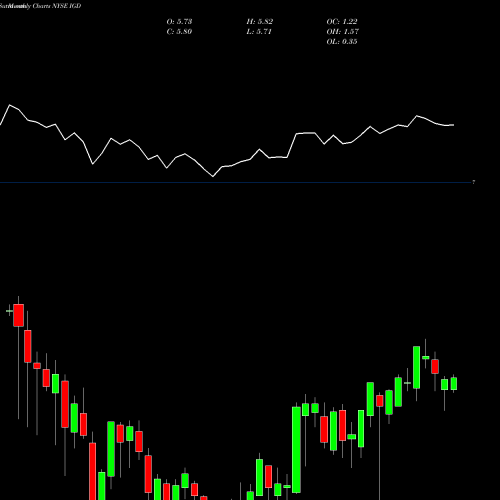Click the axis label 7 beside the blue line
This screenshot has height=500, width=500.
[473, 182]
